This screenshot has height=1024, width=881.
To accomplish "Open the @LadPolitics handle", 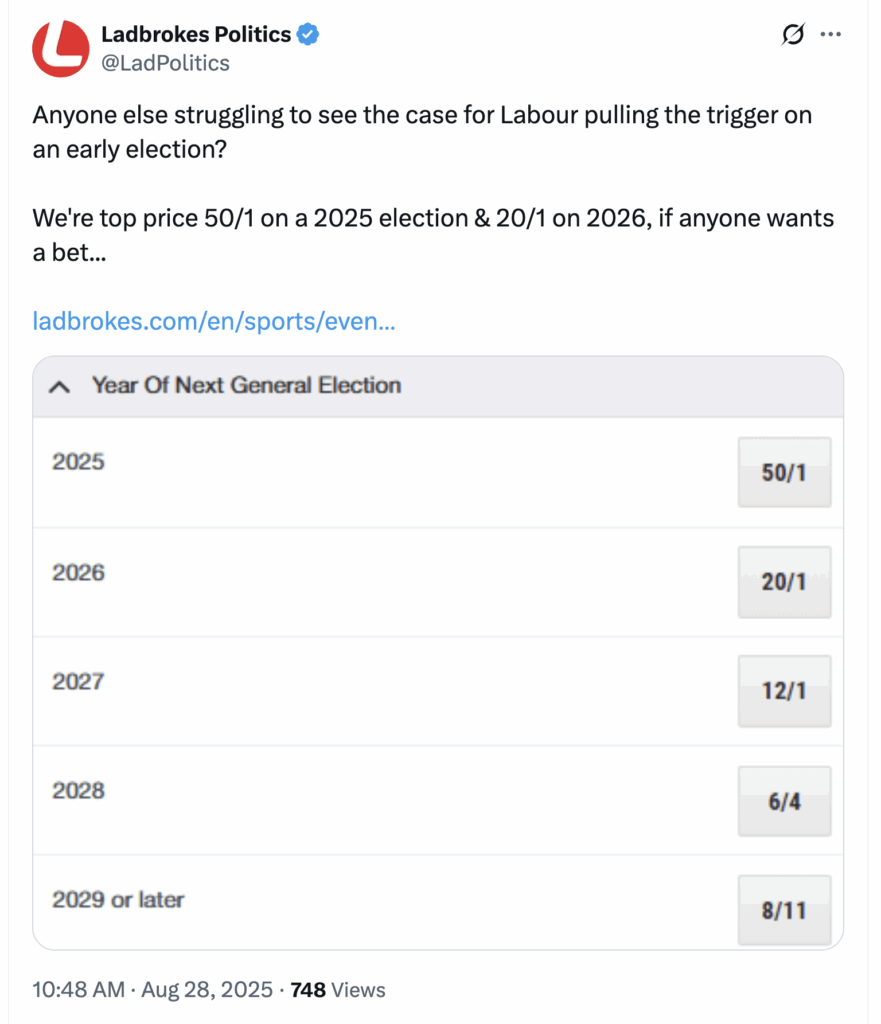I will (x=165, y=63).
